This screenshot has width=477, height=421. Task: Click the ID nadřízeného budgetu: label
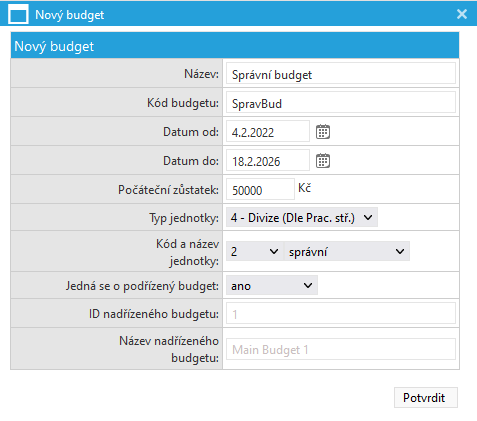point(154,314)
